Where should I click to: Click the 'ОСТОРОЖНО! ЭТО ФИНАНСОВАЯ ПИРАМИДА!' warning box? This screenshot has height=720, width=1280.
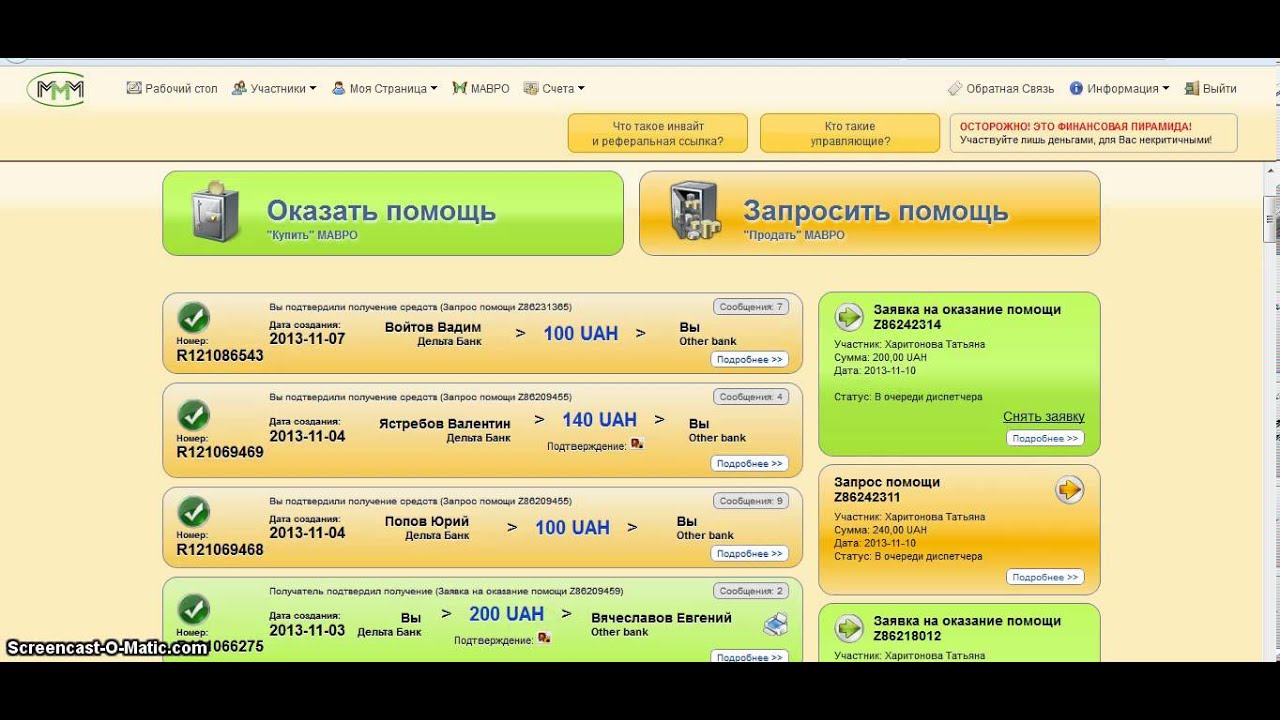(1093, 133)
